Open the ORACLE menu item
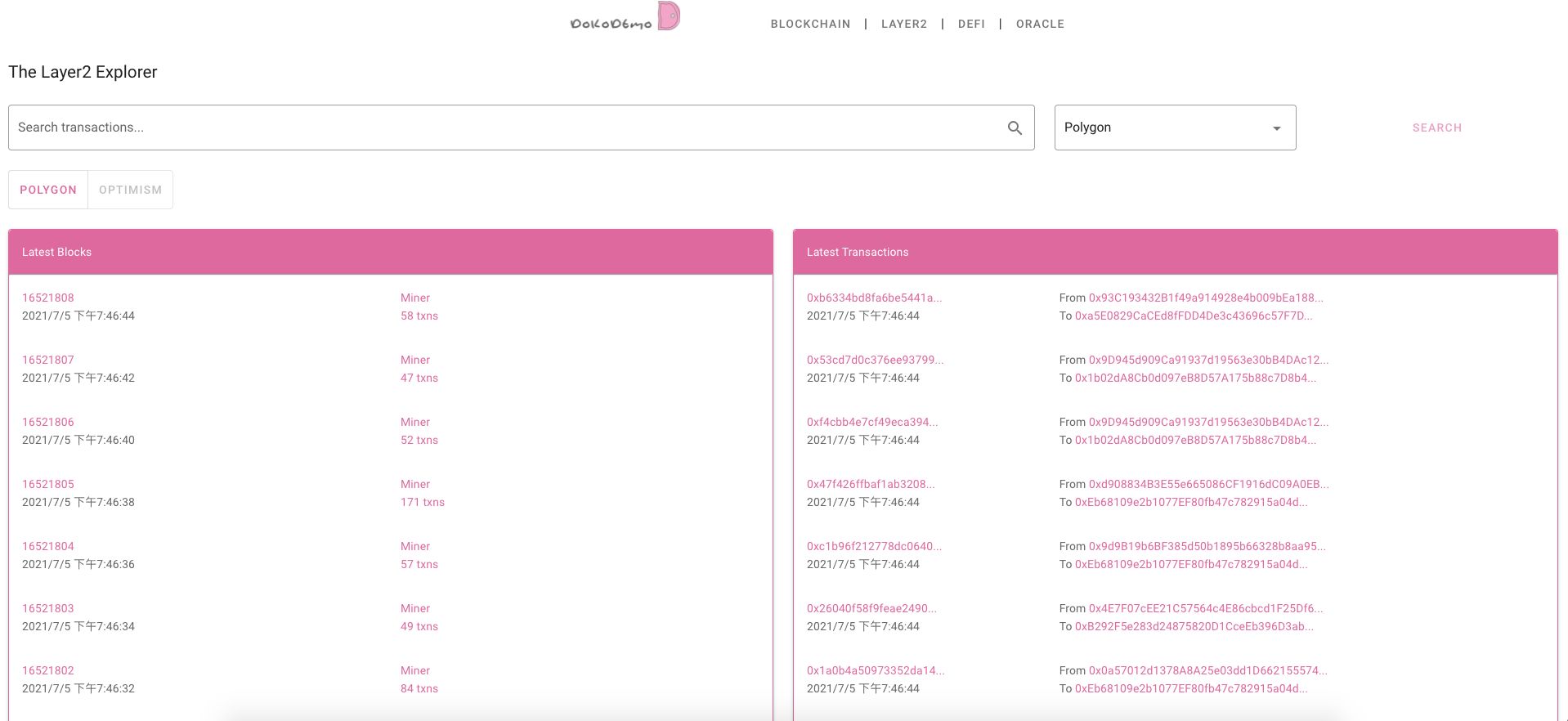1568x721 pixels. tap(1040, 24)
